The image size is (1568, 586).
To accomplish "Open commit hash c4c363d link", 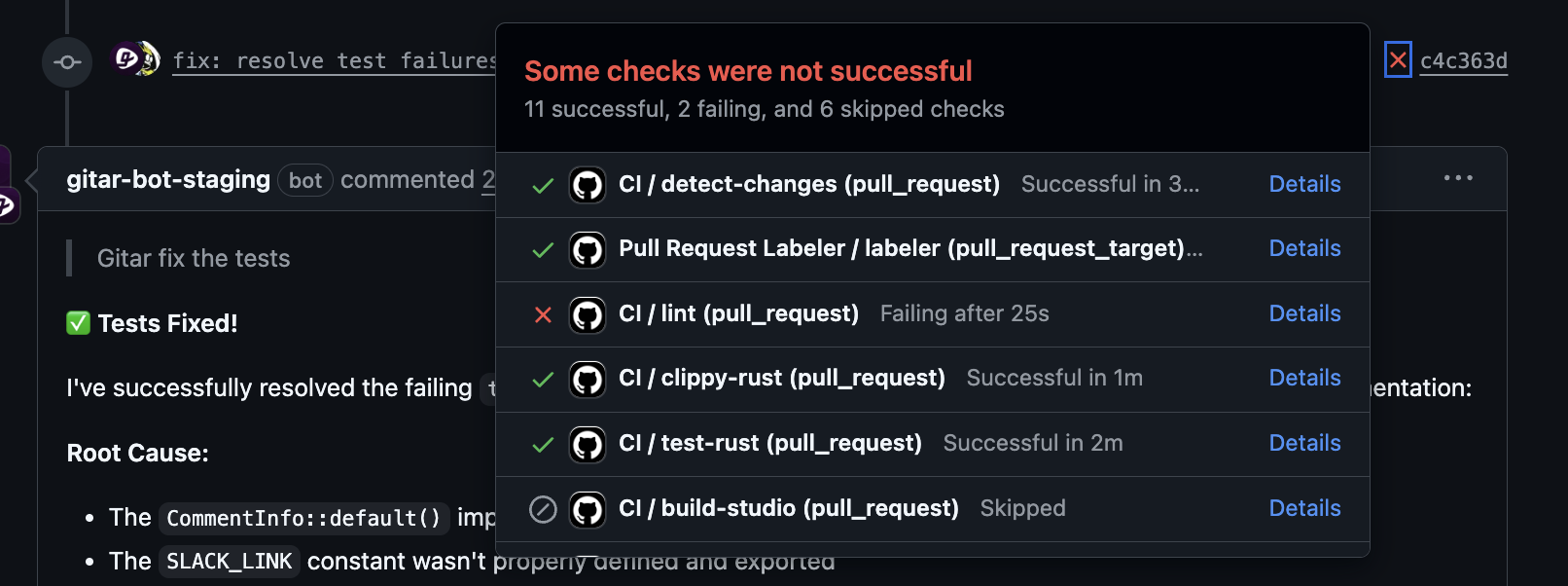I will [x=1463, y=60].
